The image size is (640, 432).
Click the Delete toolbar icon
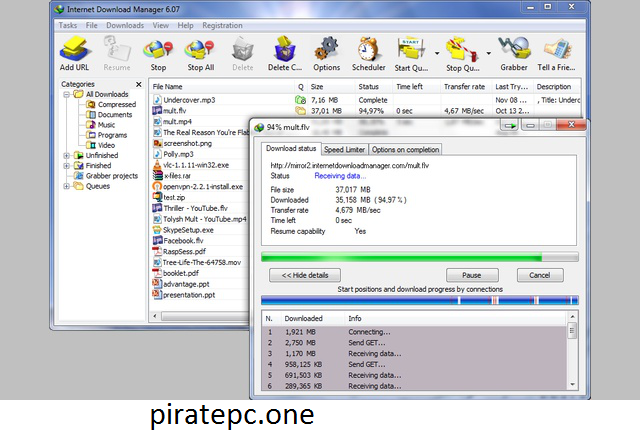243,53
